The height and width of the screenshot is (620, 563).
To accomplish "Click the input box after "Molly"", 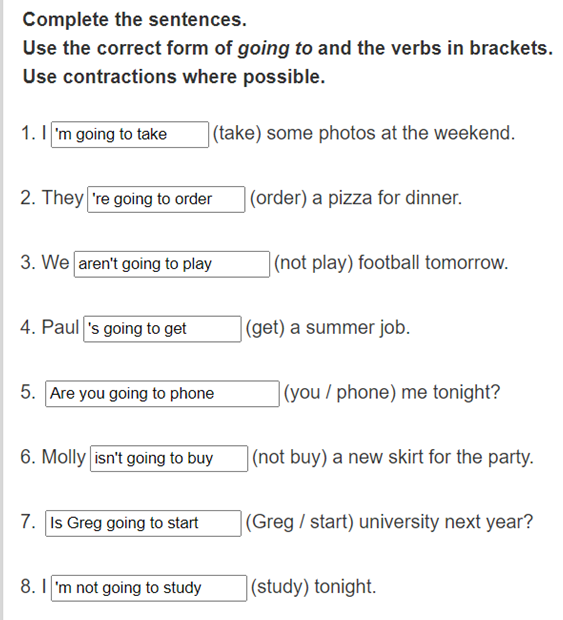I will point(169,459).
